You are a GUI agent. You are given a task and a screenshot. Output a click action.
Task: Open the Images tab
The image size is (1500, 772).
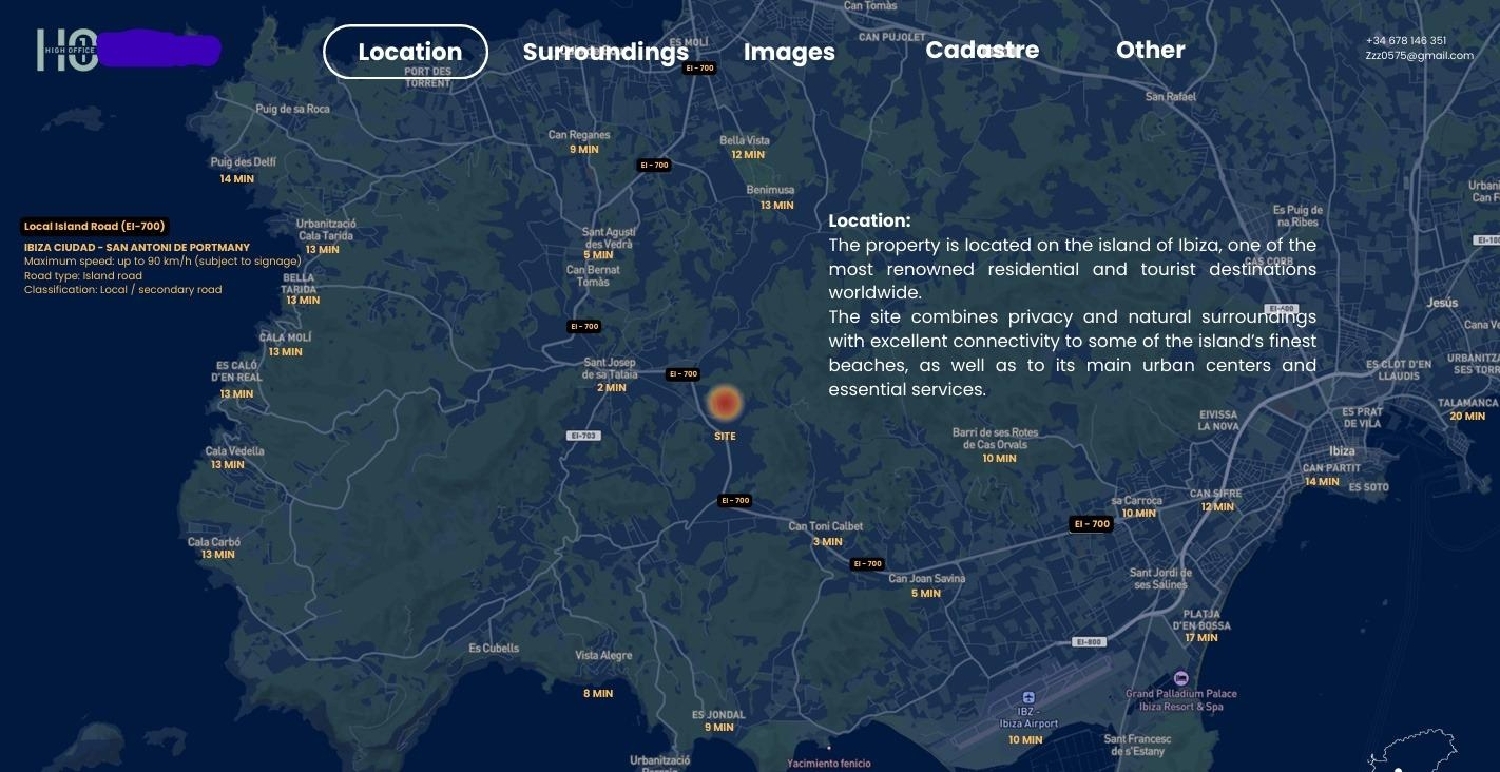point(789,52)
